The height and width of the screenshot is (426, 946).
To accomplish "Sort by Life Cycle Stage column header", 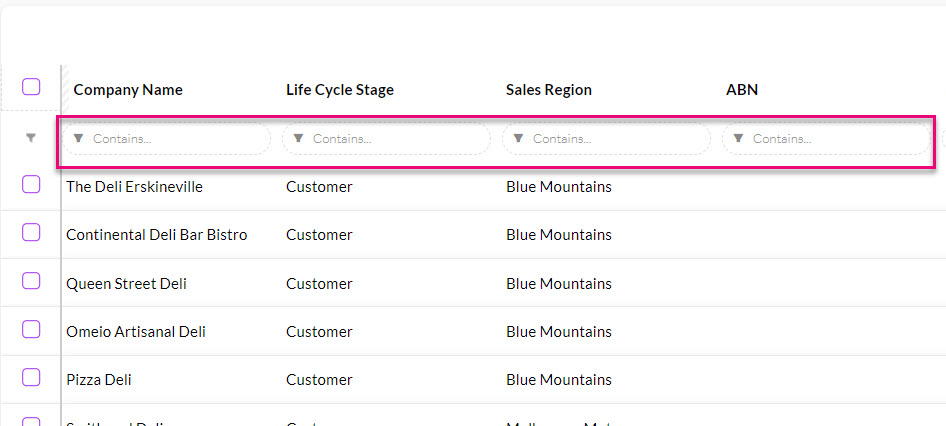I will coord(340,90).
